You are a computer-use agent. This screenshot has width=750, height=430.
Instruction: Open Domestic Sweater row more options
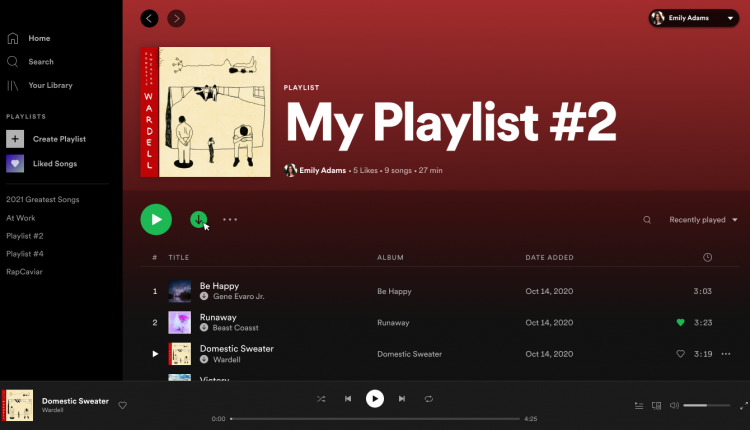(x=726, y=354)
